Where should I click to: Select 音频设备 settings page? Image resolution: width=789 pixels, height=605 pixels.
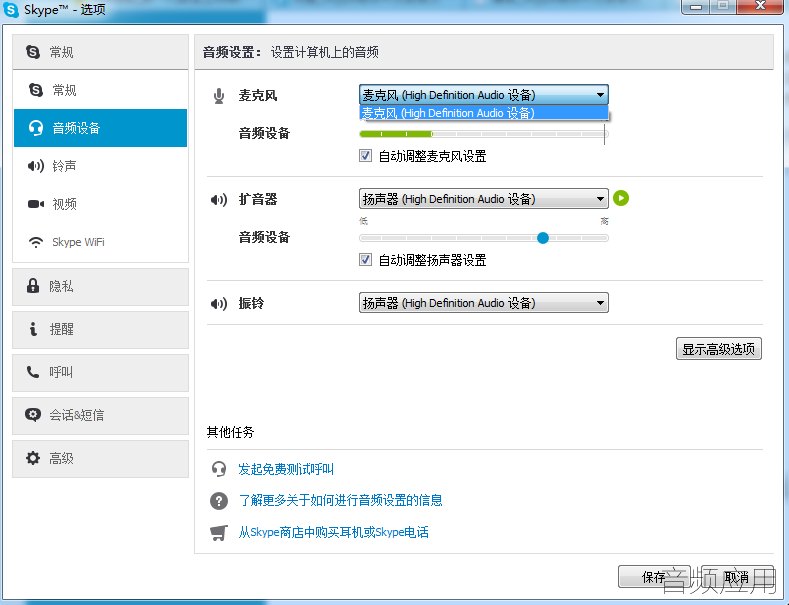[x=100, y=128]
